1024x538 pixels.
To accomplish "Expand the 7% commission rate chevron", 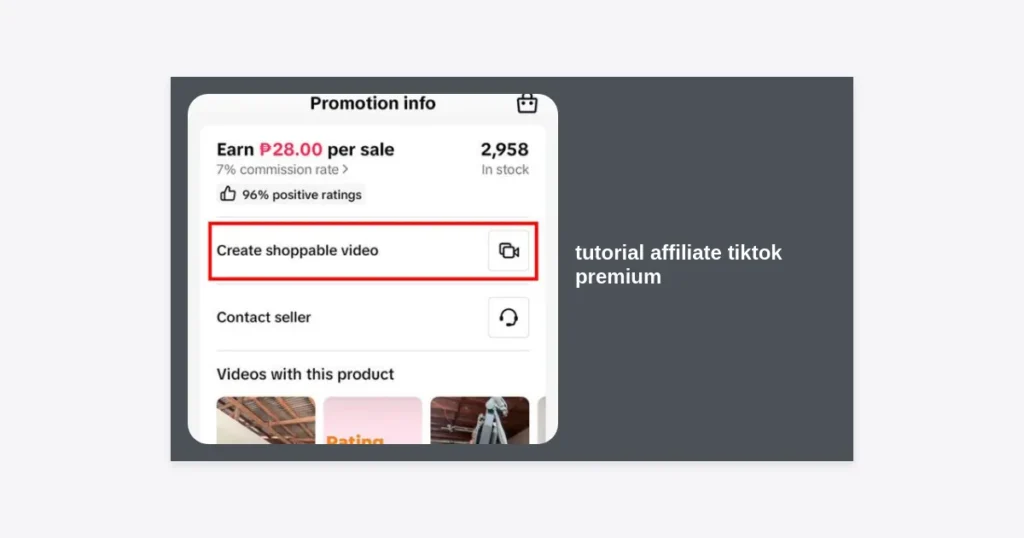I will click(345, 170).
